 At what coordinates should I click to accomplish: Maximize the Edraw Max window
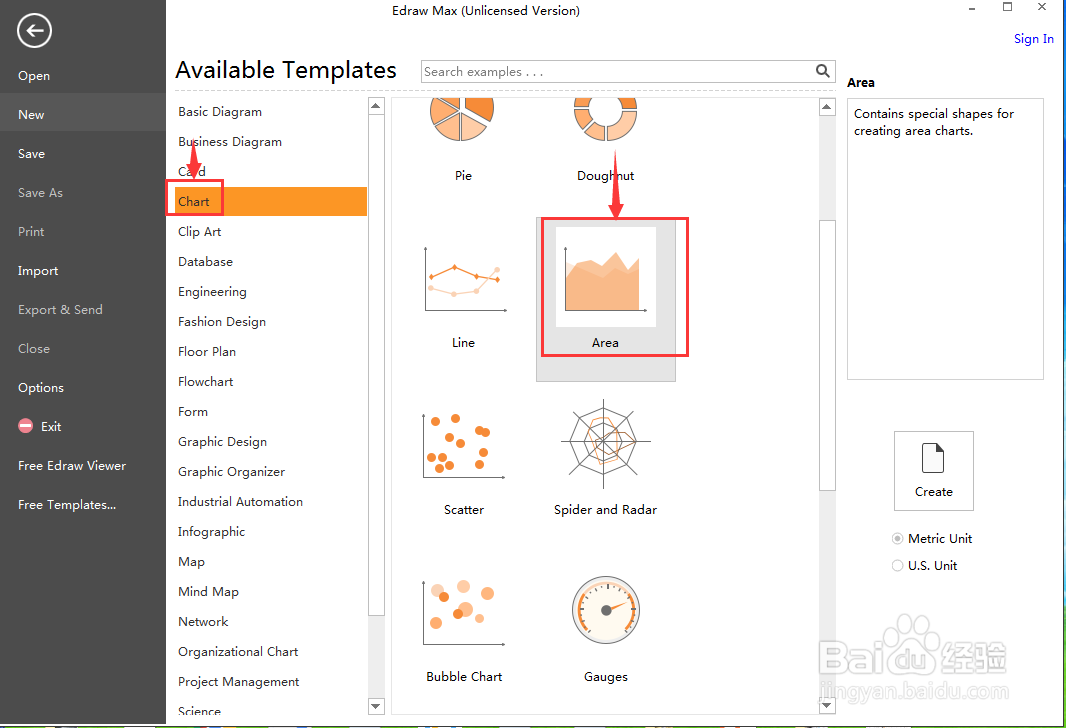[x=1008, y=7]
